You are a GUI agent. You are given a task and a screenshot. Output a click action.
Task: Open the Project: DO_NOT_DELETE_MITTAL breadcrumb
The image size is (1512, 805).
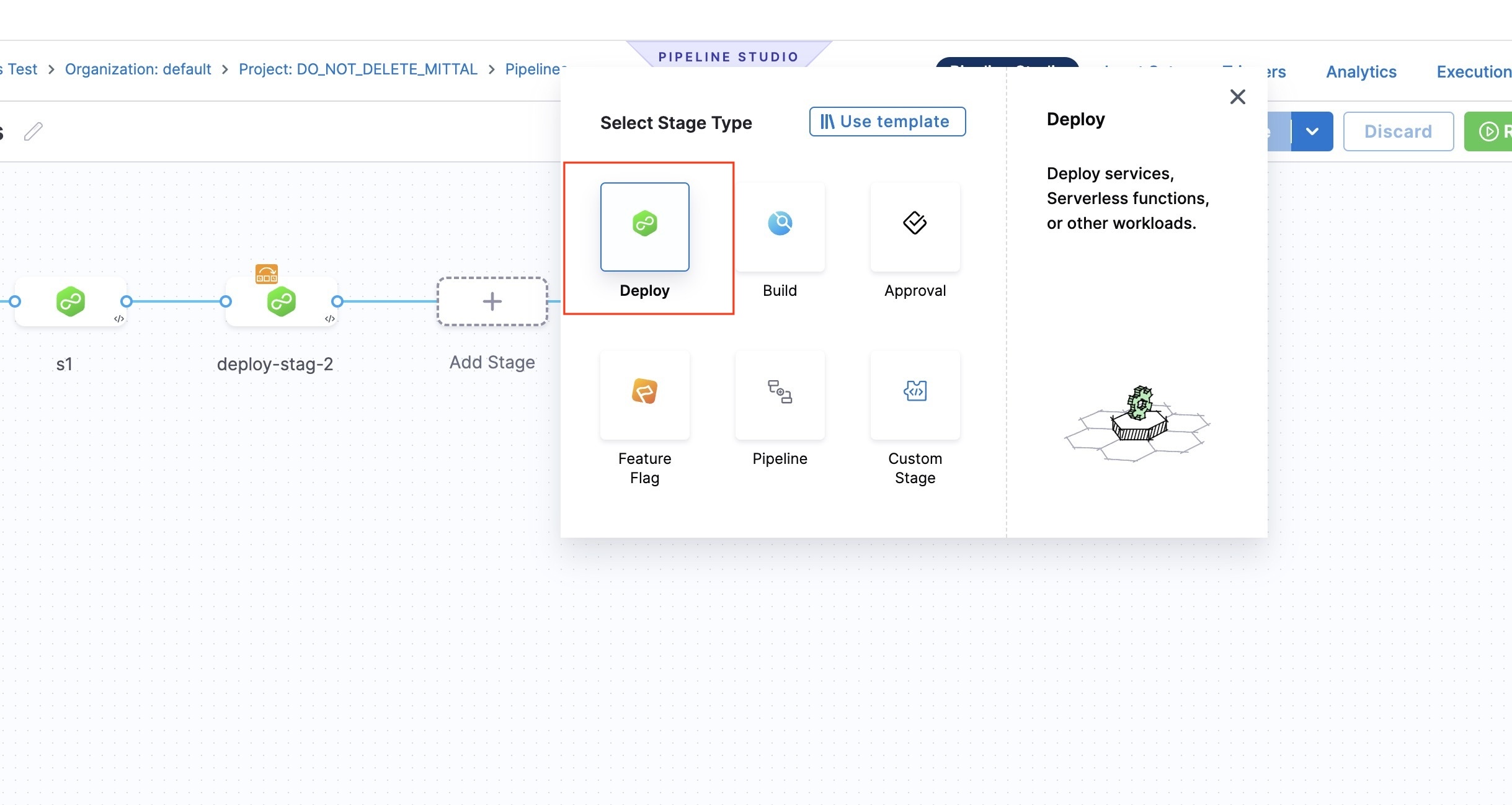click(x=358, y=69)
